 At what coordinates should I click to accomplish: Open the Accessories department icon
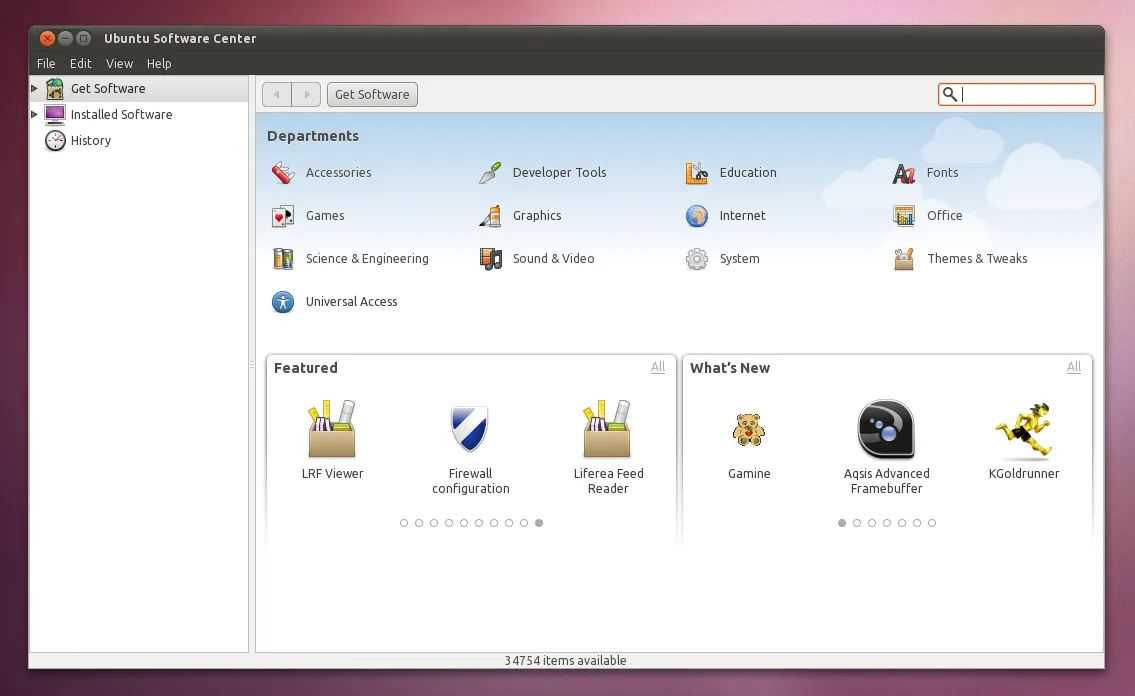(283, 173)
